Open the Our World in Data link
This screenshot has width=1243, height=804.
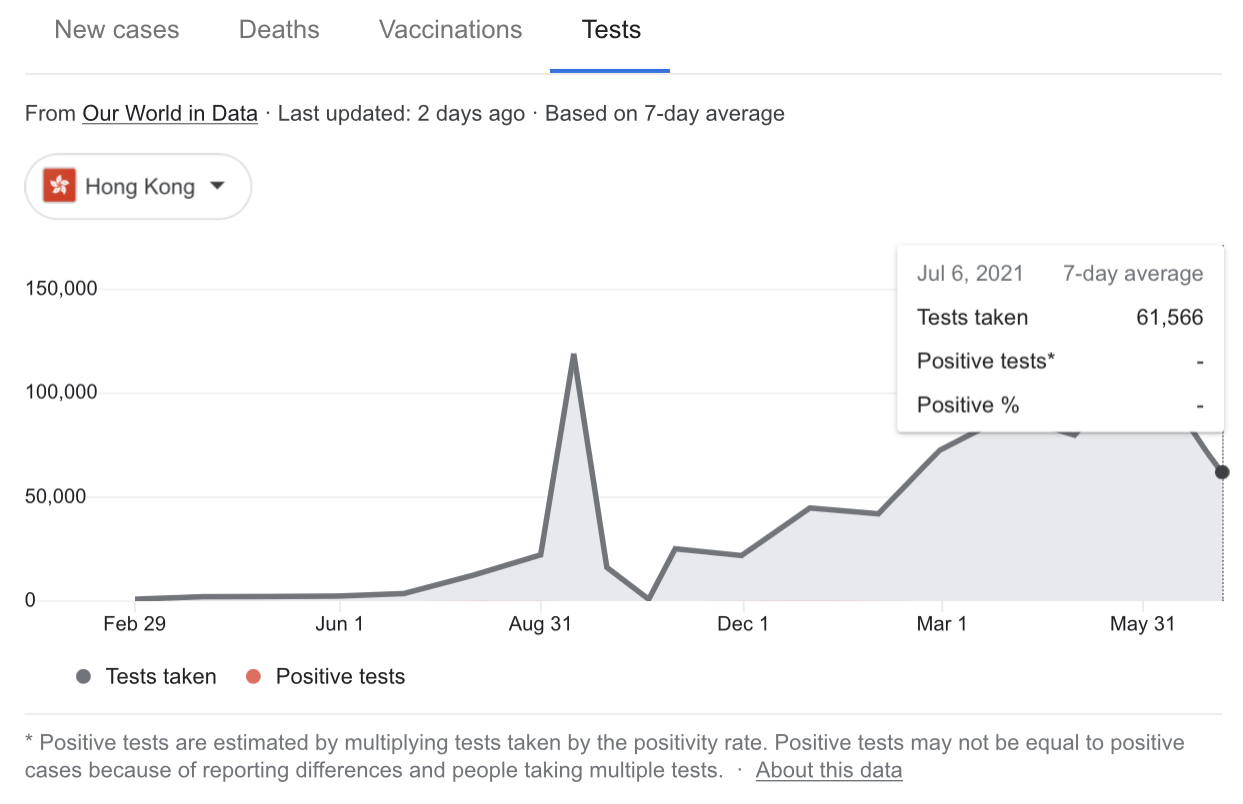170,113
